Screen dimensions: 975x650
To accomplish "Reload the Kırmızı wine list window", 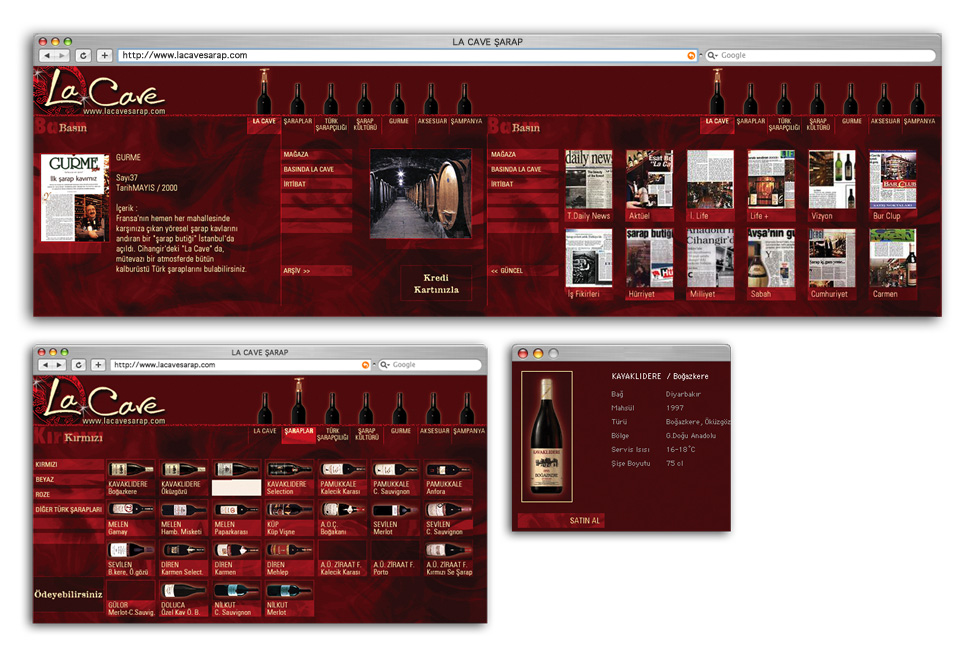I will (x=79, y=365).
